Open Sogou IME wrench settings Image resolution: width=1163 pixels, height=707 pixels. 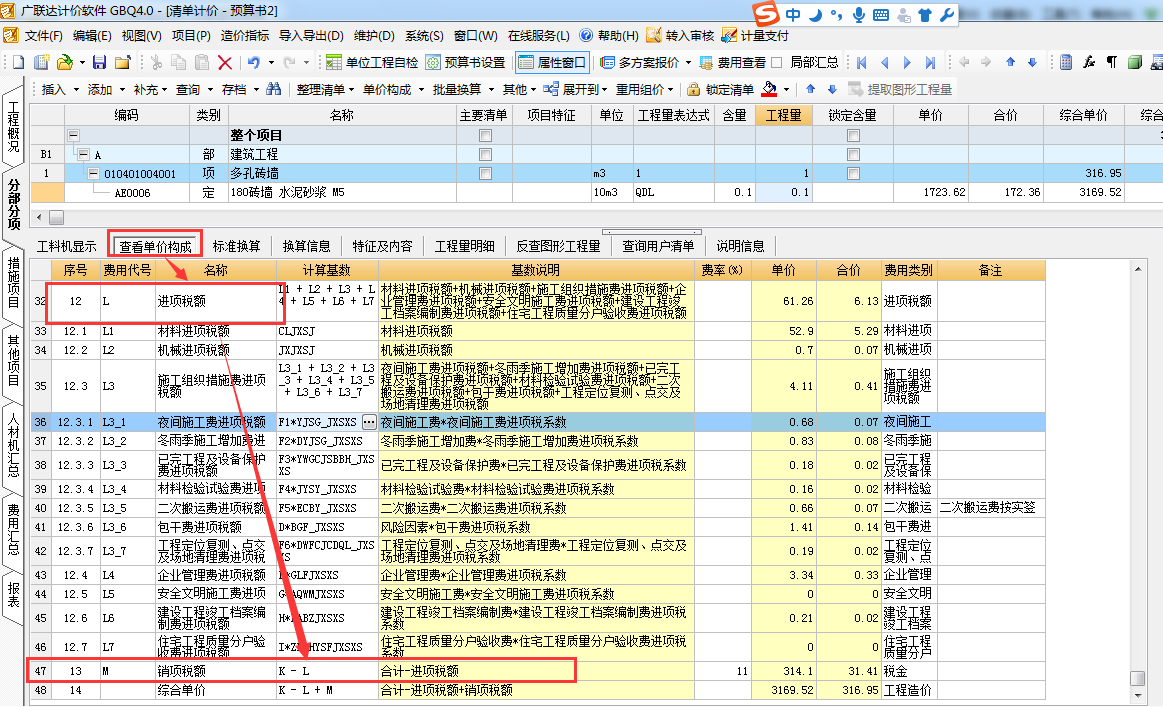pyautogui.click(x=947, y=15)
